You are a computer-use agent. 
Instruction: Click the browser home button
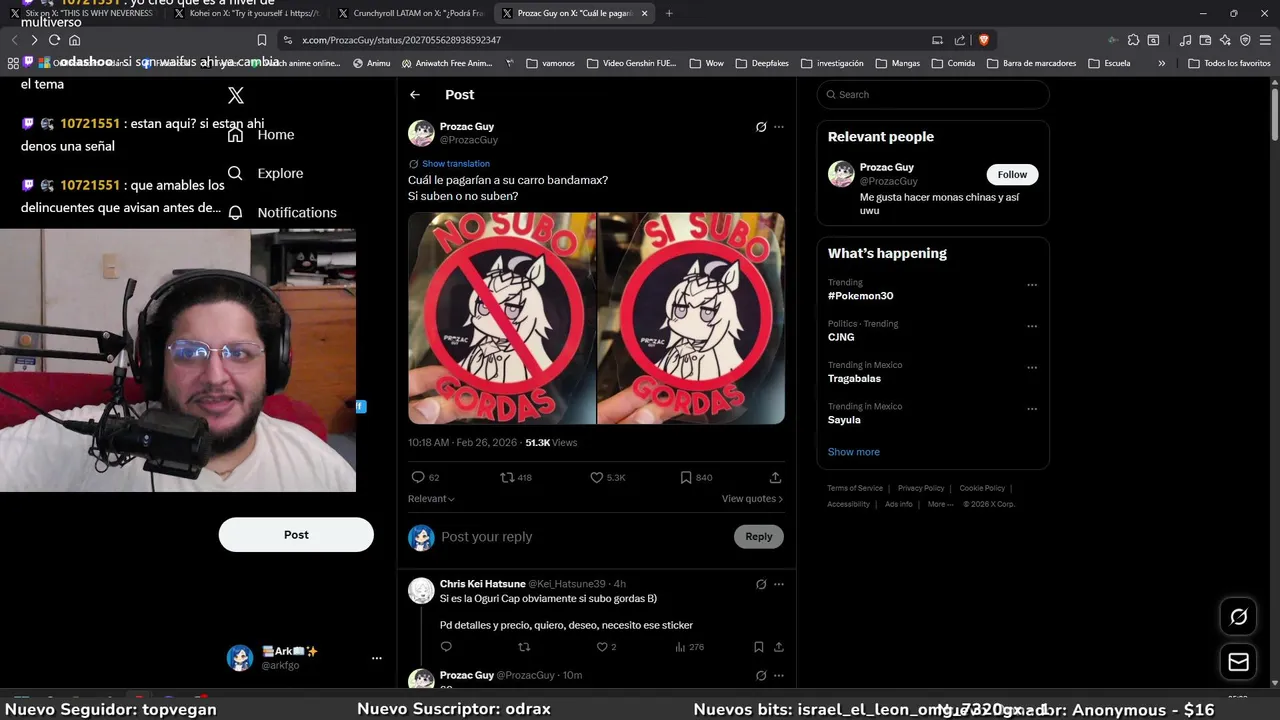pos(74,40)
